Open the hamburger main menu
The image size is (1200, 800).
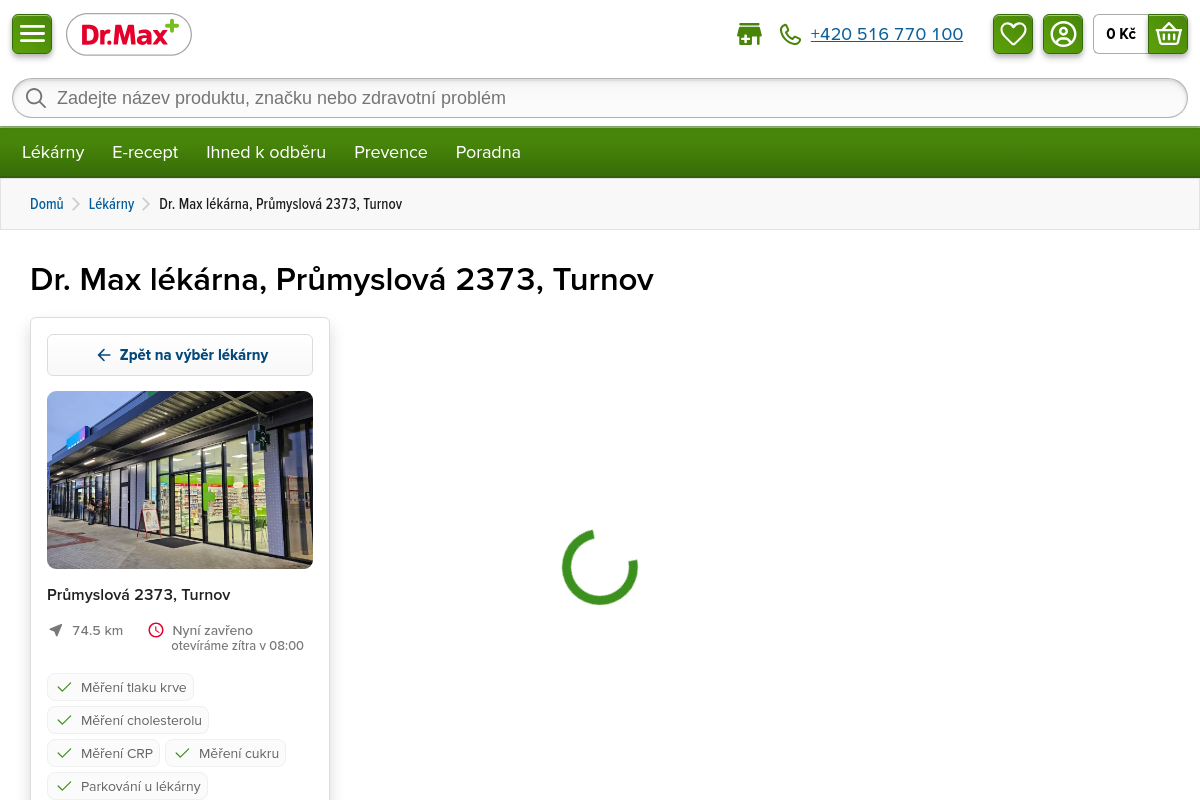[x=32, y=34]
